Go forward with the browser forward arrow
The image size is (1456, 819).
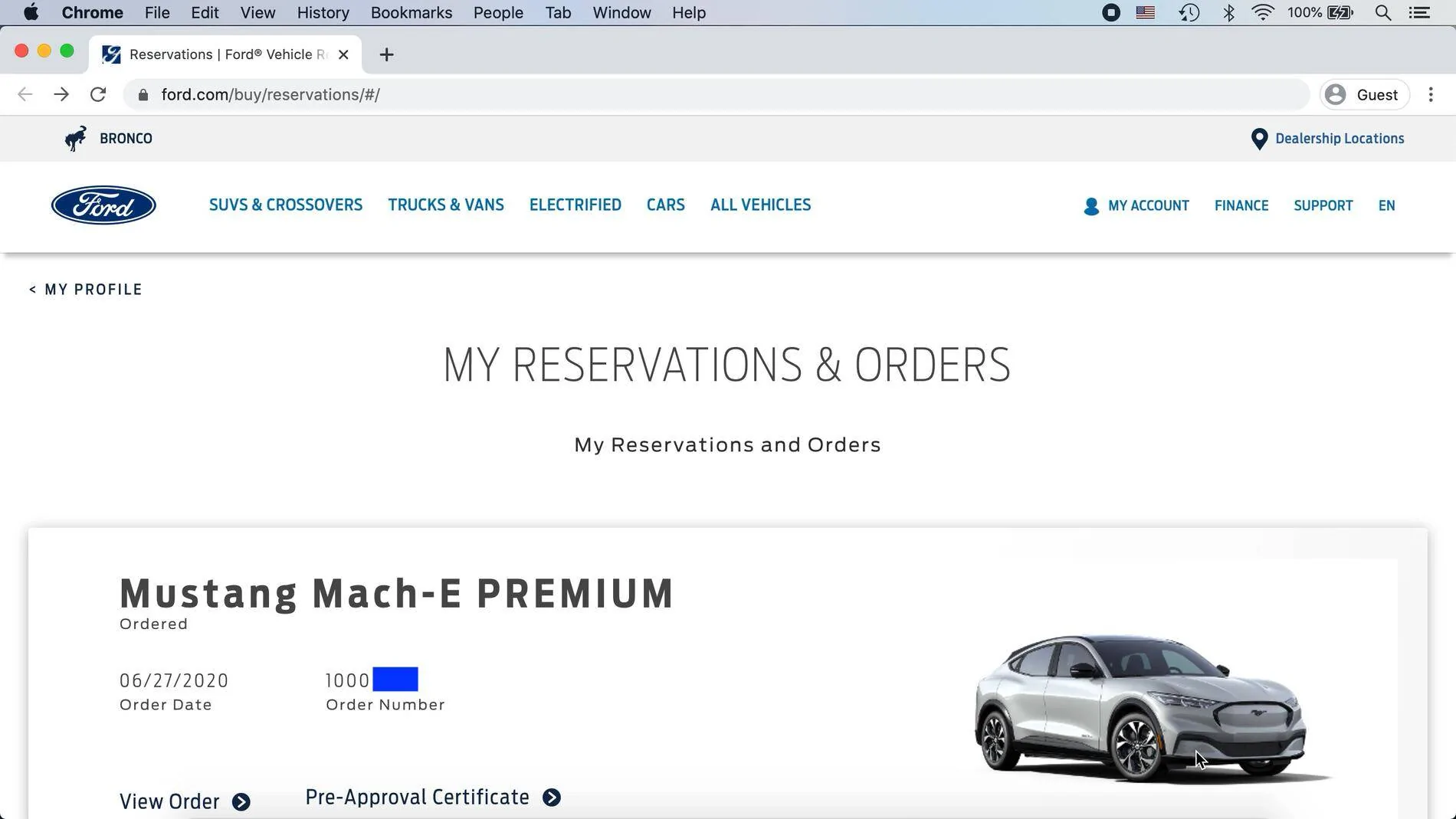(61, 94)
